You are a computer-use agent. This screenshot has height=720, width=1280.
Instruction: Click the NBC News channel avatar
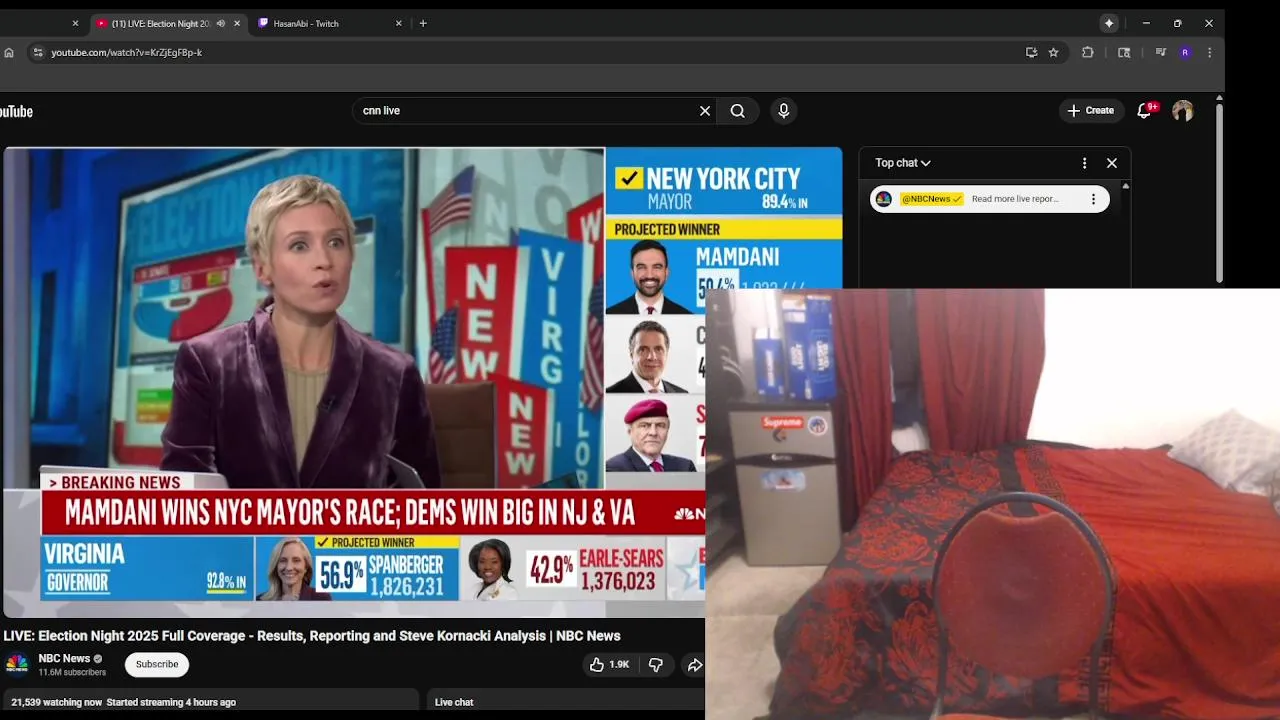[x=17, y=664]
